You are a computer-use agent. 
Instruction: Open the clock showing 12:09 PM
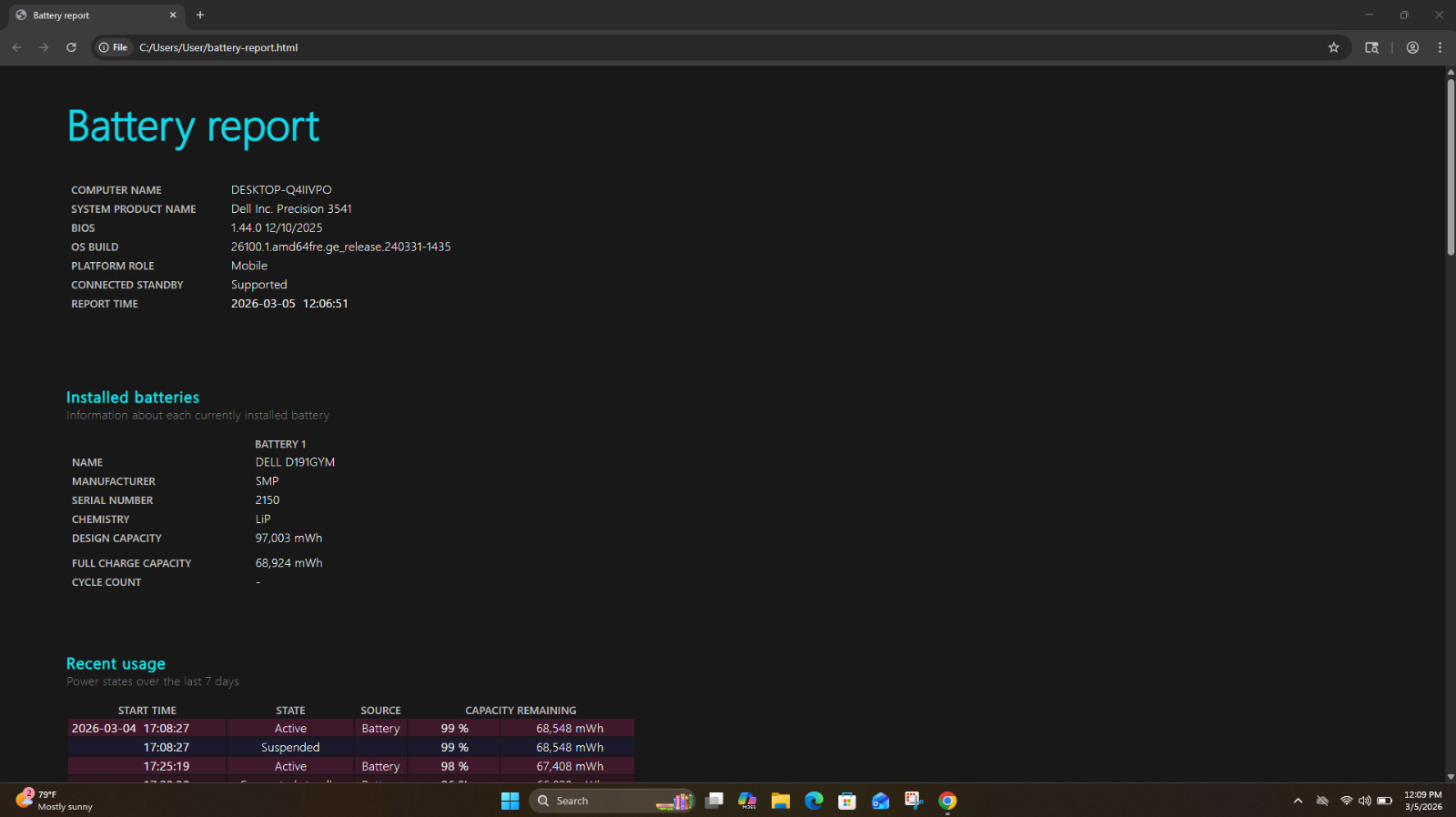click(1422, 801)
